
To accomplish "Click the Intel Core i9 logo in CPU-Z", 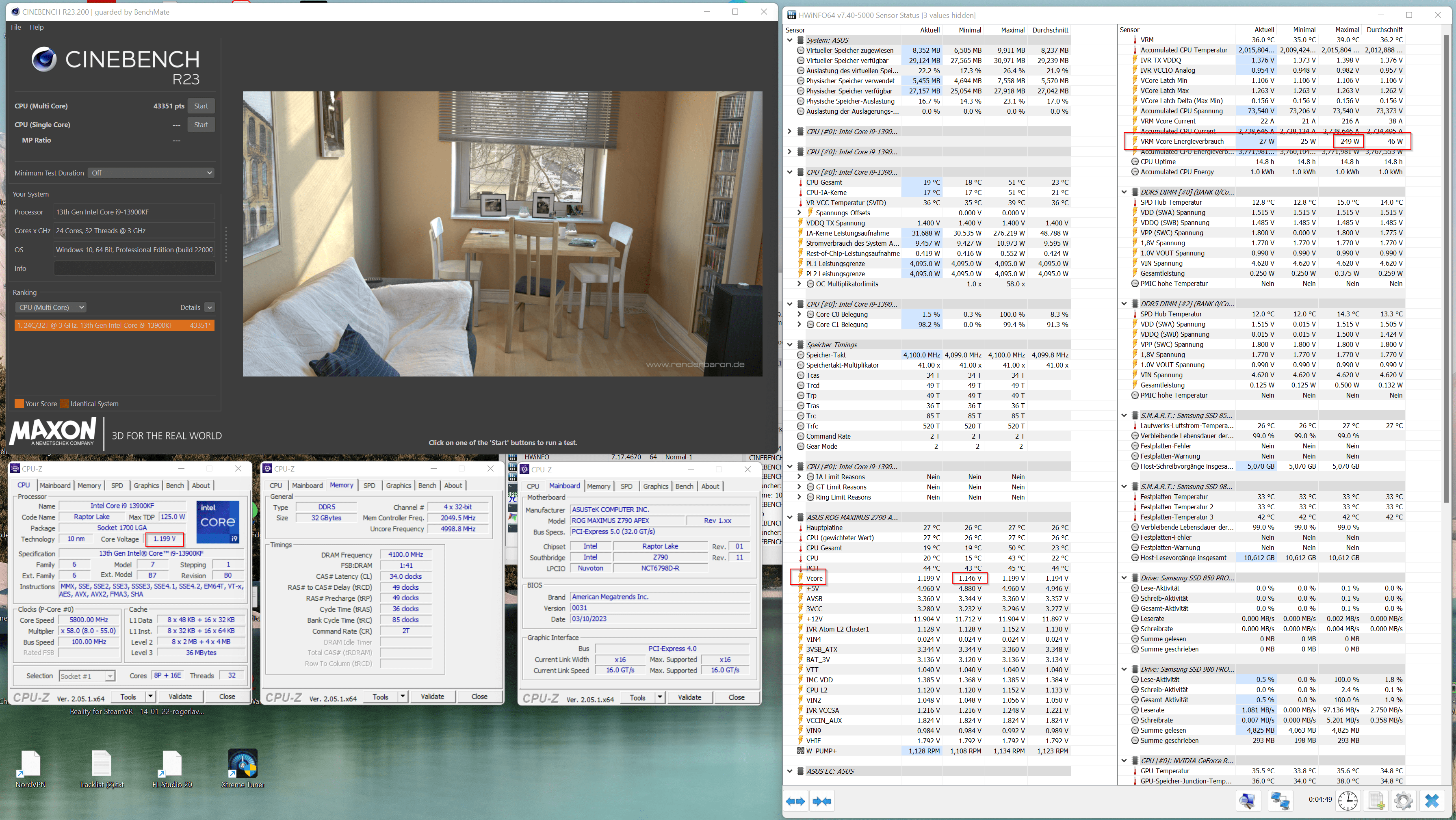I will click(x=218, y=522).
